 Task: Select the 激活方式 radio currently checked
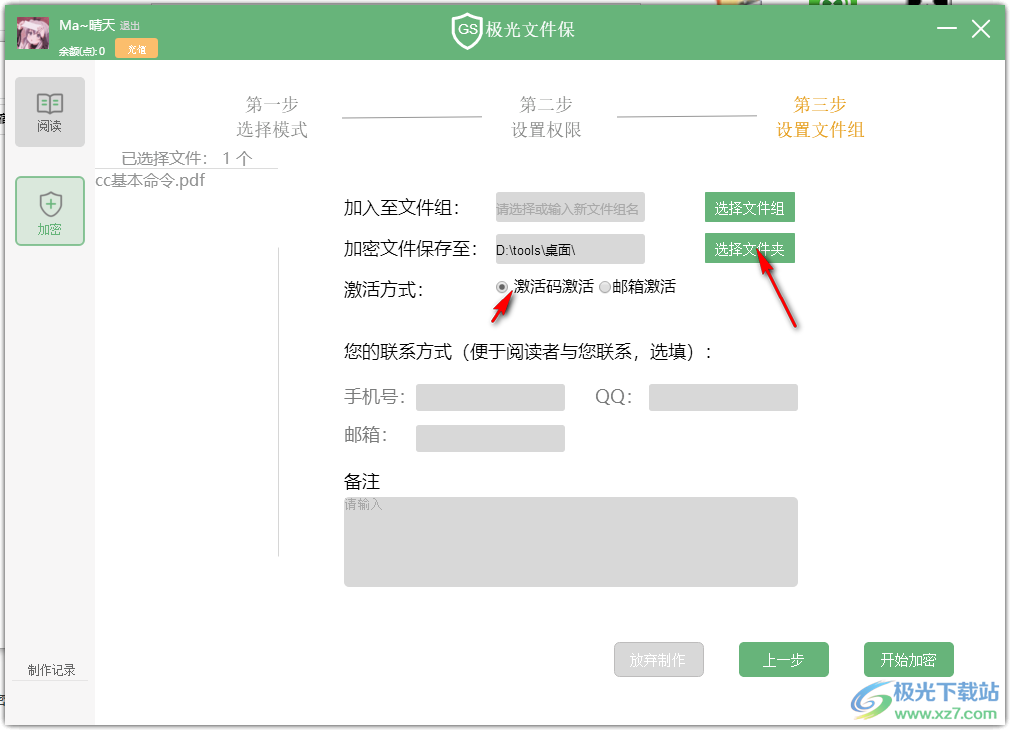[x=500, y=287]
